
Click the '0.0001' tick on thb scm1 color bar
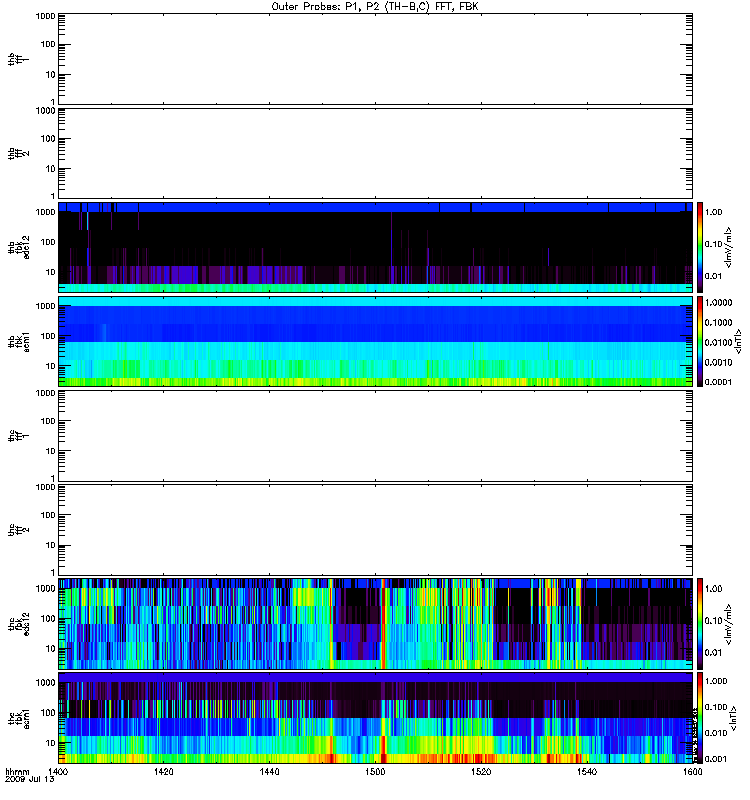point(718,382)
